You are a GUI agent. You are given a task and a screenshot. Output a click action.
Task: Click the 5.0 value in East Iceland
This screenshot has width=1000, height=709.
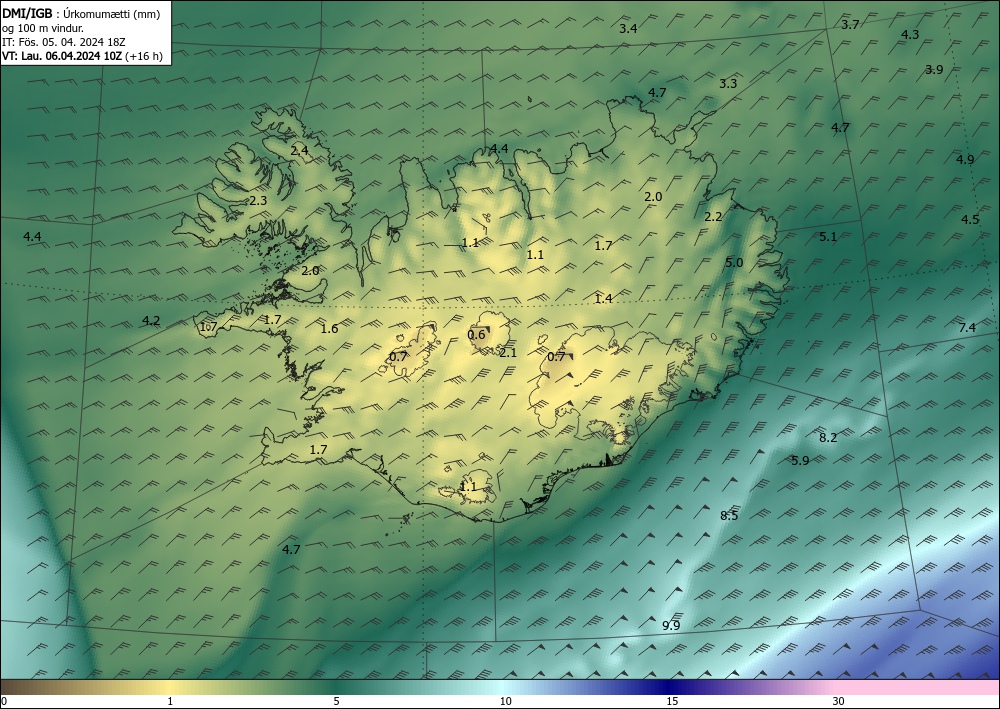click(734, 263)
